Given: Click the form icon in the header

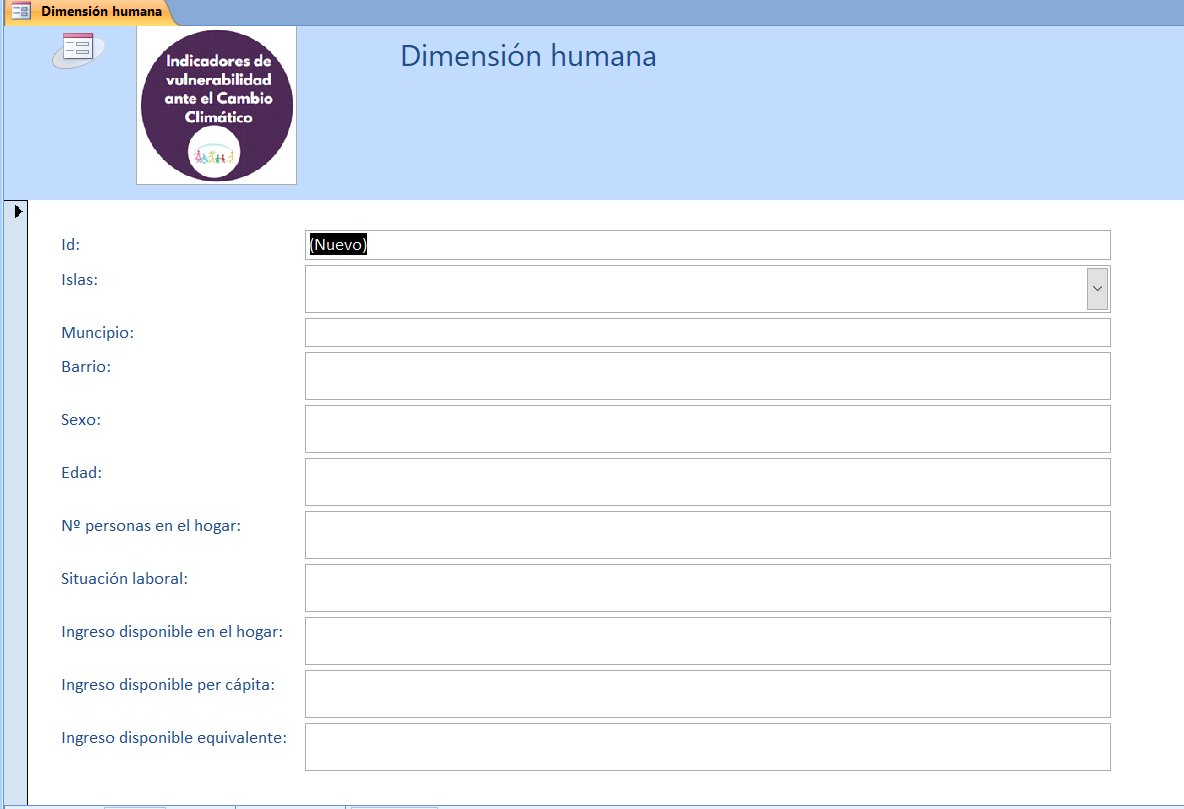Looking at the screenshot, I should pyautogui.click(x=77, y=49).
